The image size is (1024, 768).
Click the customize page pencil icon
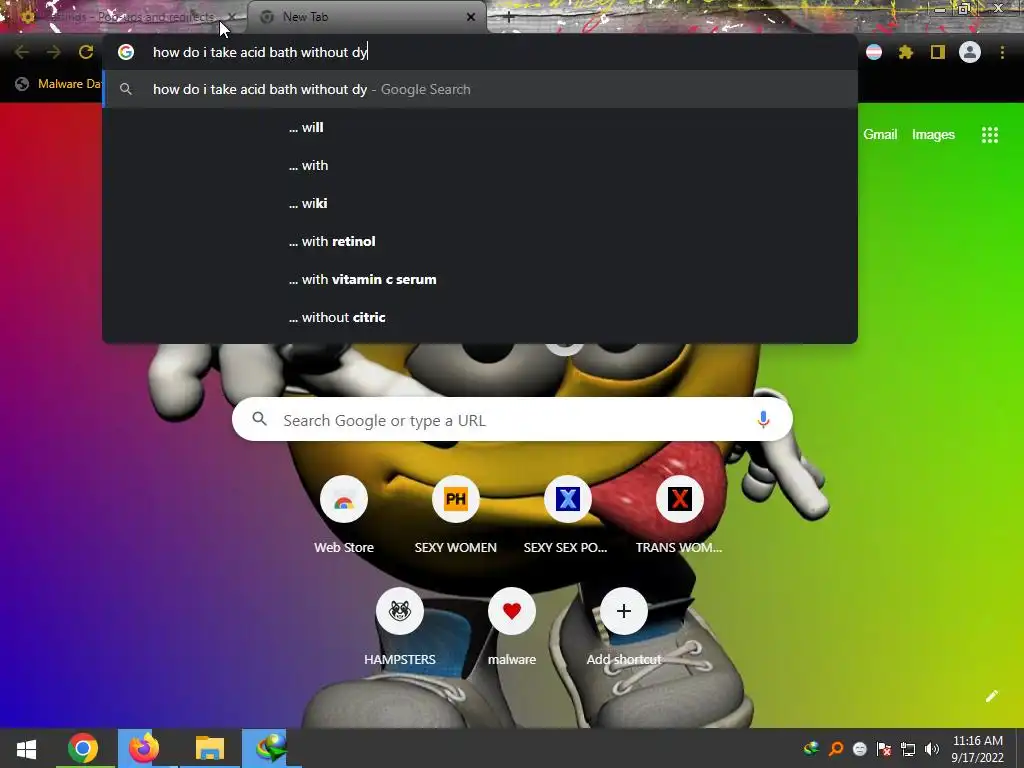(x=991, y=696)
